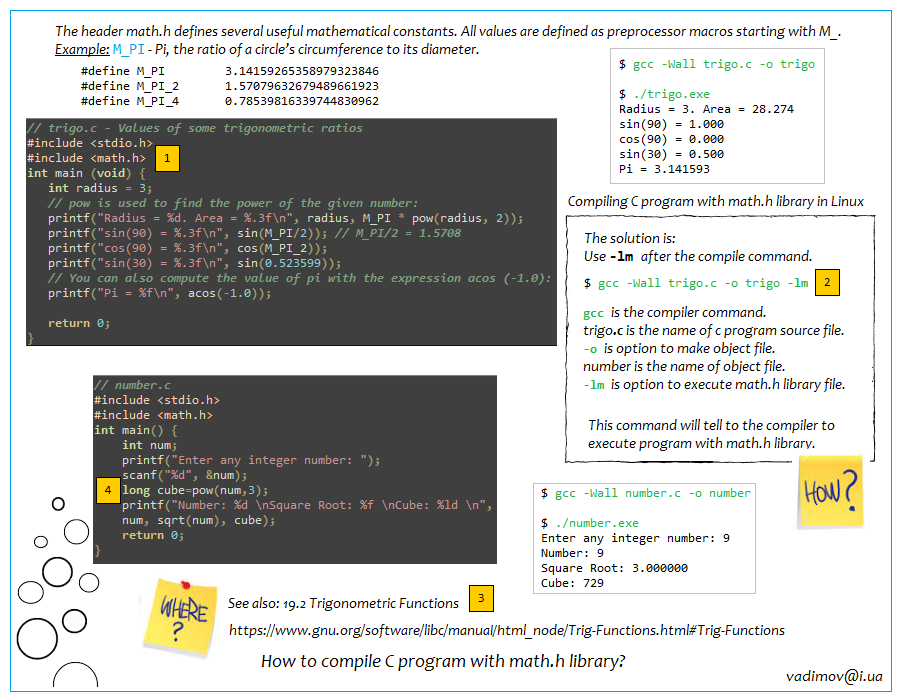Click the 'int main() {' line
The height and width of the screenshot is (700, 900).
pyautogui.click(x=136, y=430)
